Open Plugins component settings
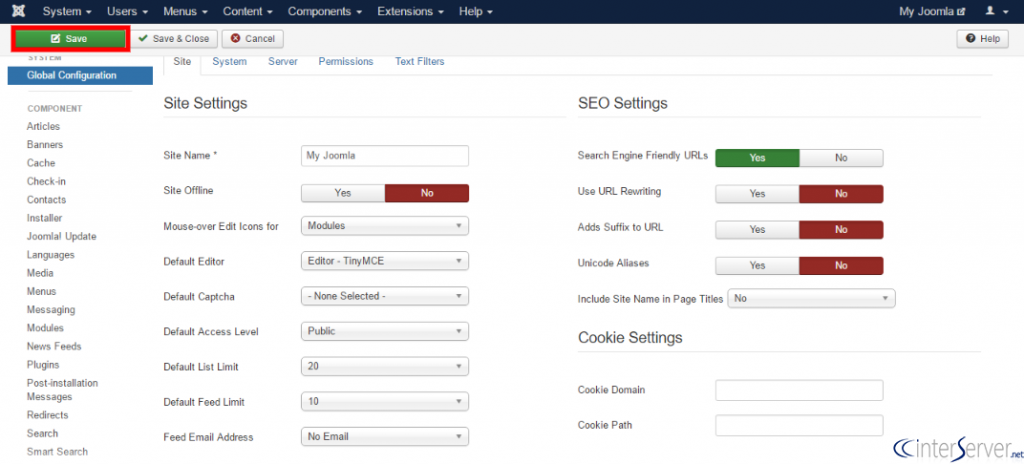 tap(43, 365)
